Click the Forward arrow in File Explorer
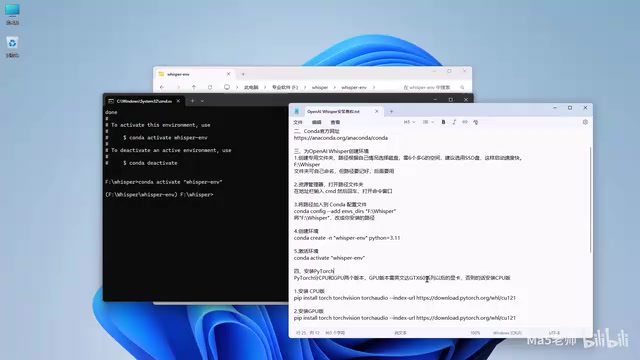The width and height of the screenshot is (640, 360). (178, 87)
